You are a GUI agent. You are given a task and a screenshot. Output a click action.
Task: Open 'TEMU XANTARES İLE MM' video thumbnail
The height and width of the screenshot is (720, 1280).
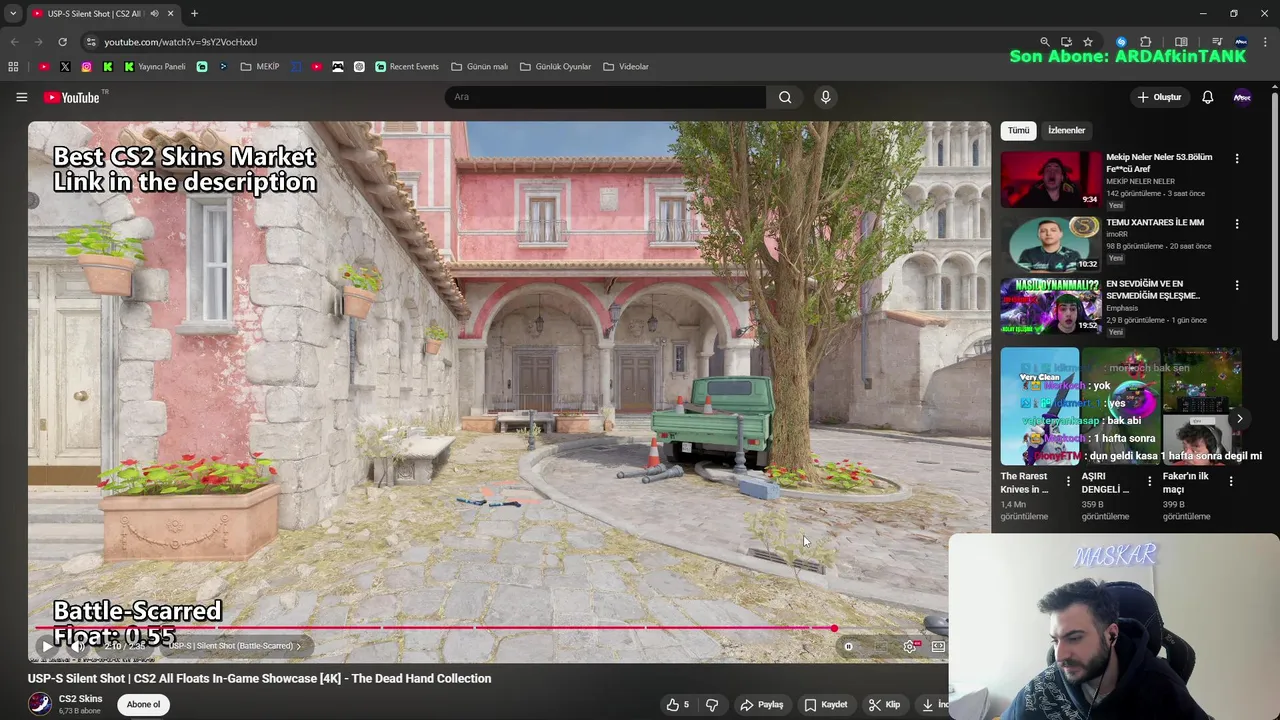[x=1051, y=244]
